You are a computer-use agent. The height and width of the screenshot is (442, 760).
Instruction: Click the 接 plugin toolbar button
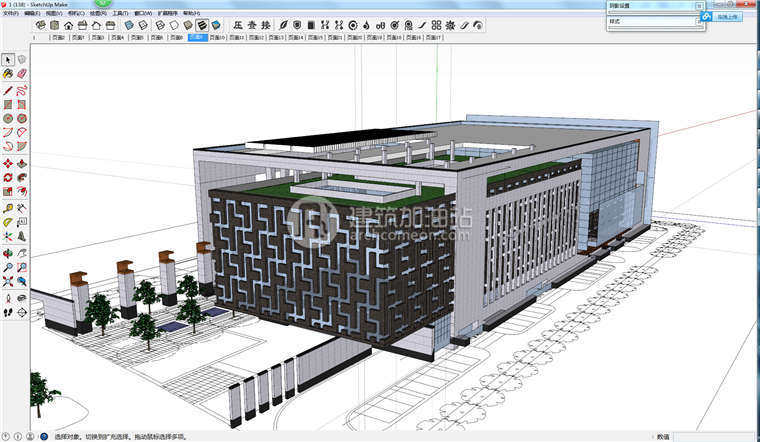[x=266, y=25]
